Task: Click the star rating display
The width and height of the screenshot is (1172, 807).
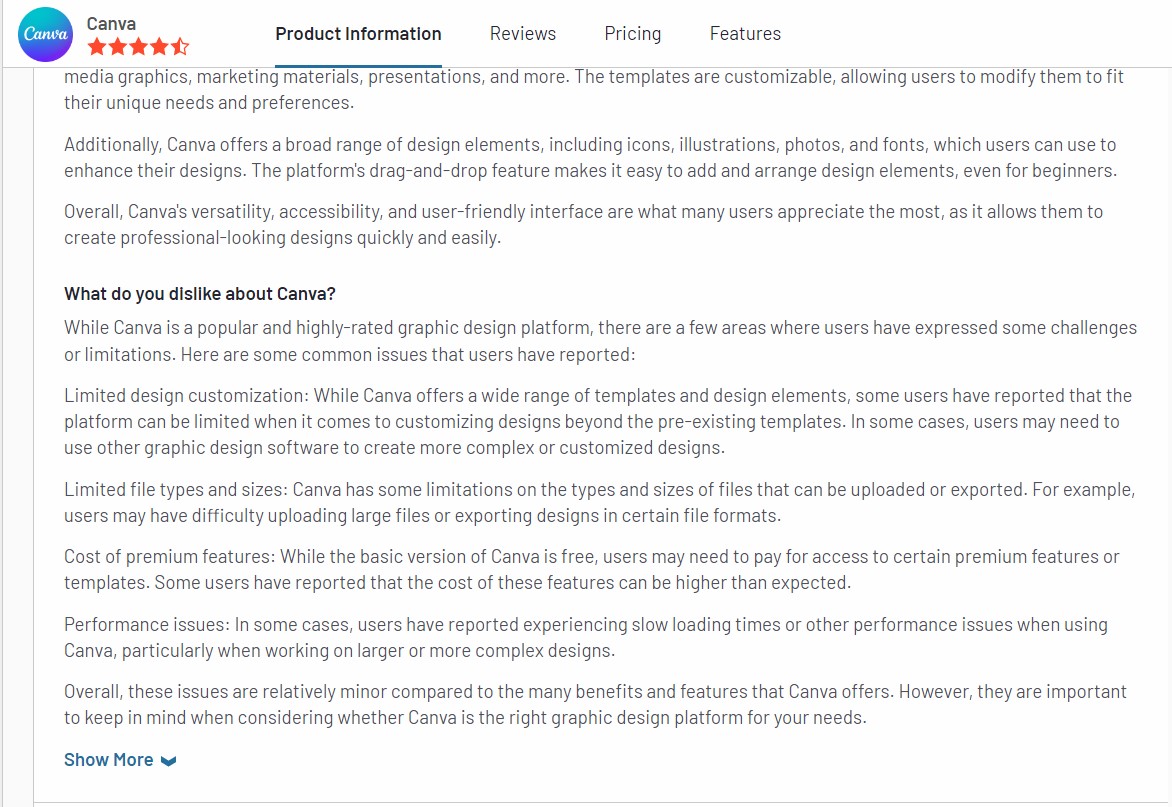Action: 138,46
